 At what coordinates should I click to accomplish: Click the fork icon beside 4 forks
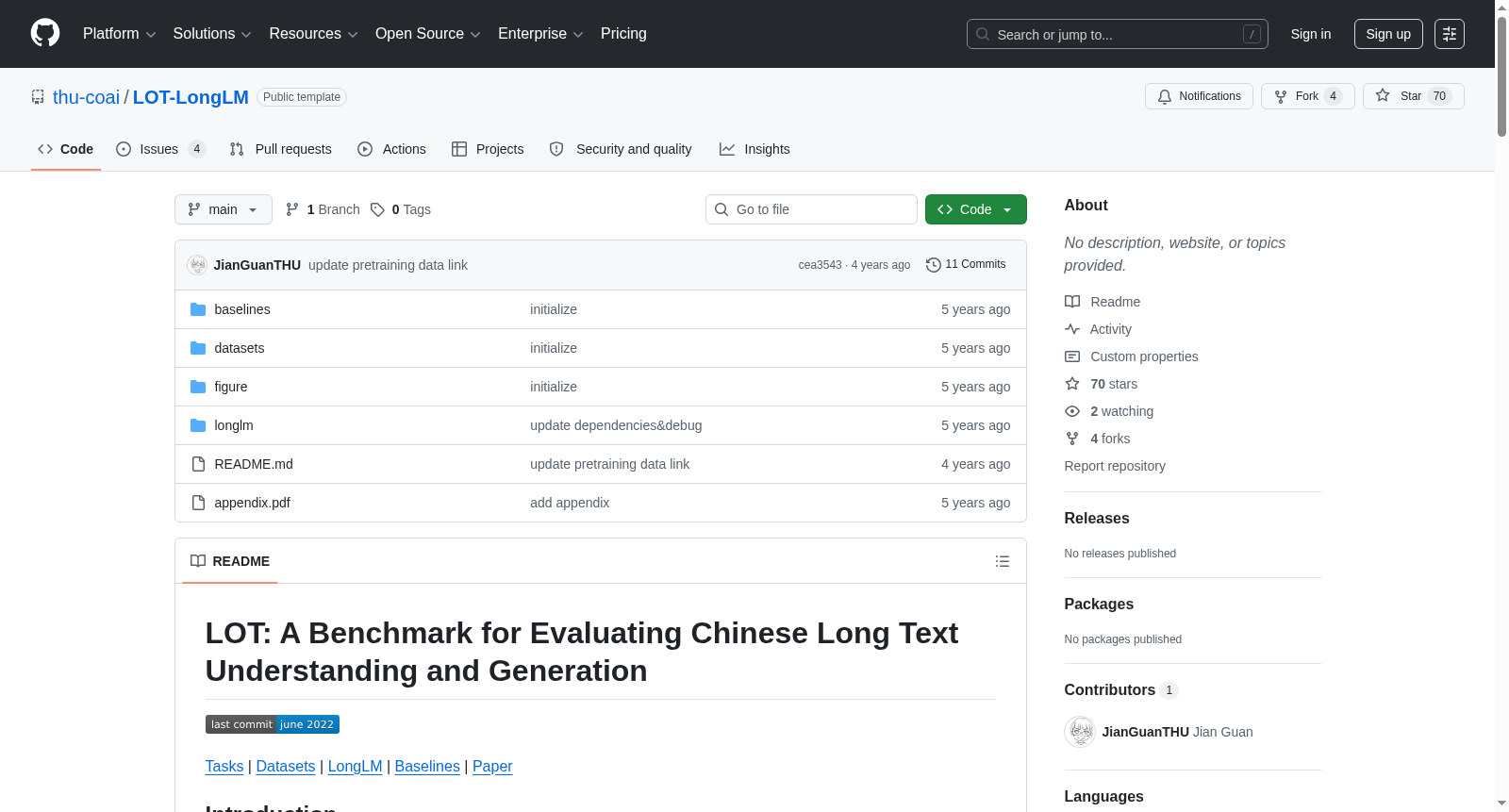point(1072,439)
